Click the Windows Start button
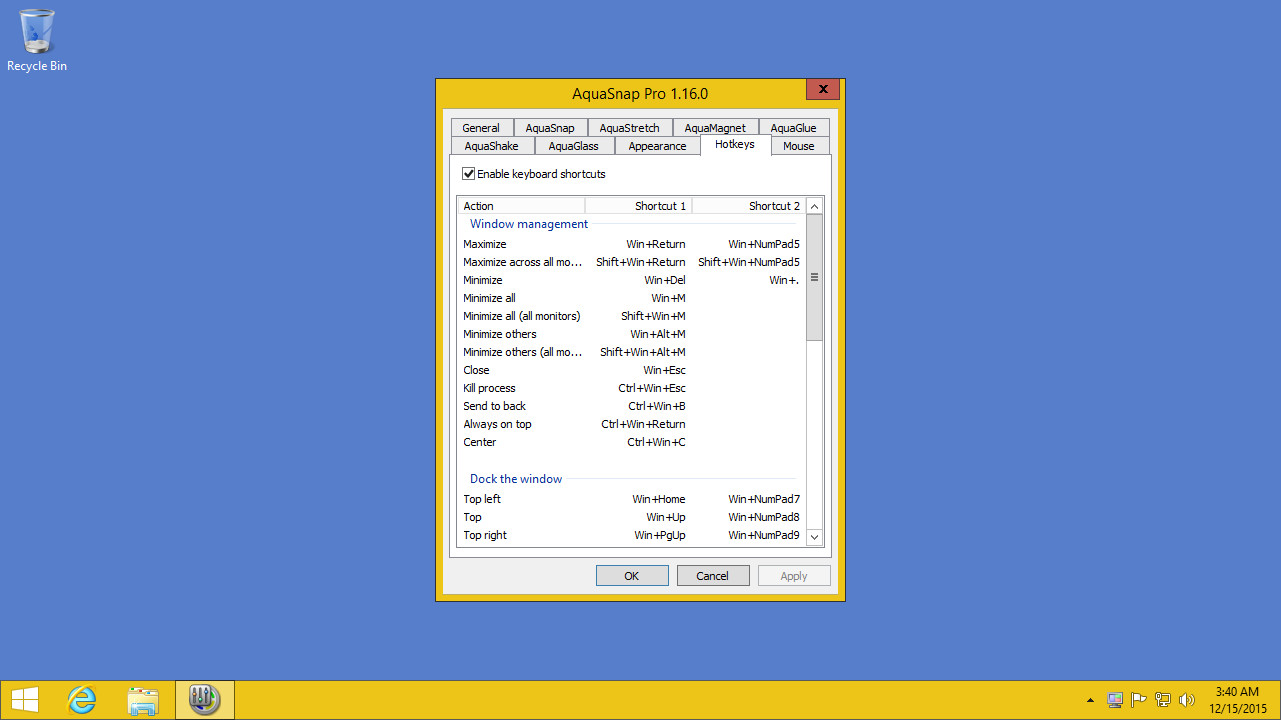Viewport: 1281px width, 720px height. click(x=23, y=698)
